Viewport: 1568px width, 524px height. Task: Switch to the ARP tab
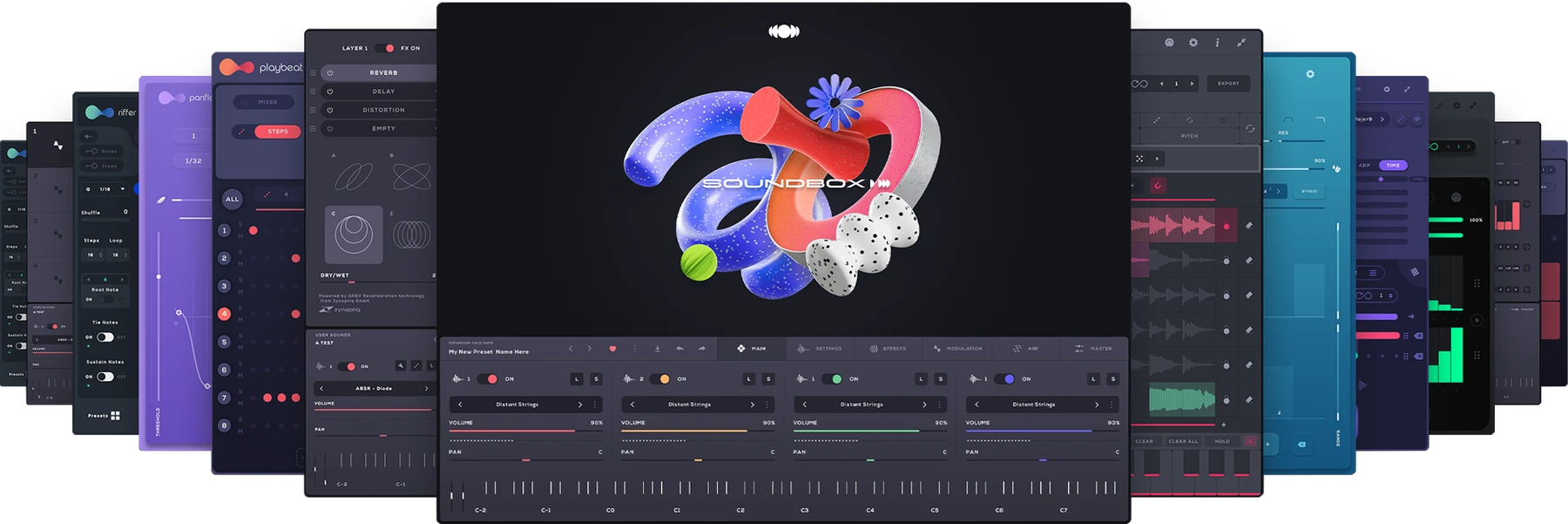point(1025,349)
